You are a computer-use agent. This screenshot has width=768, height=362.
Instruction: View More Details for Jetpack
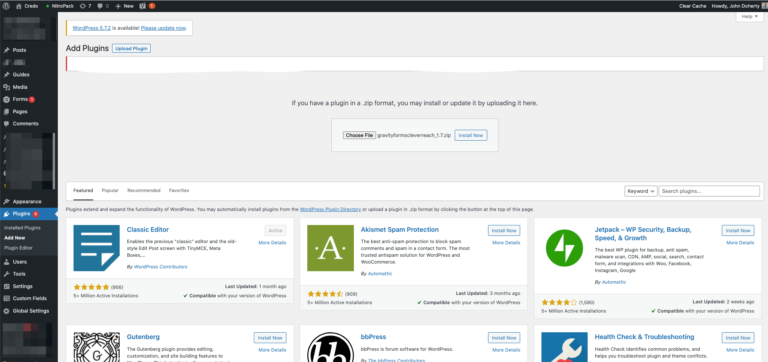coord(740,242)
